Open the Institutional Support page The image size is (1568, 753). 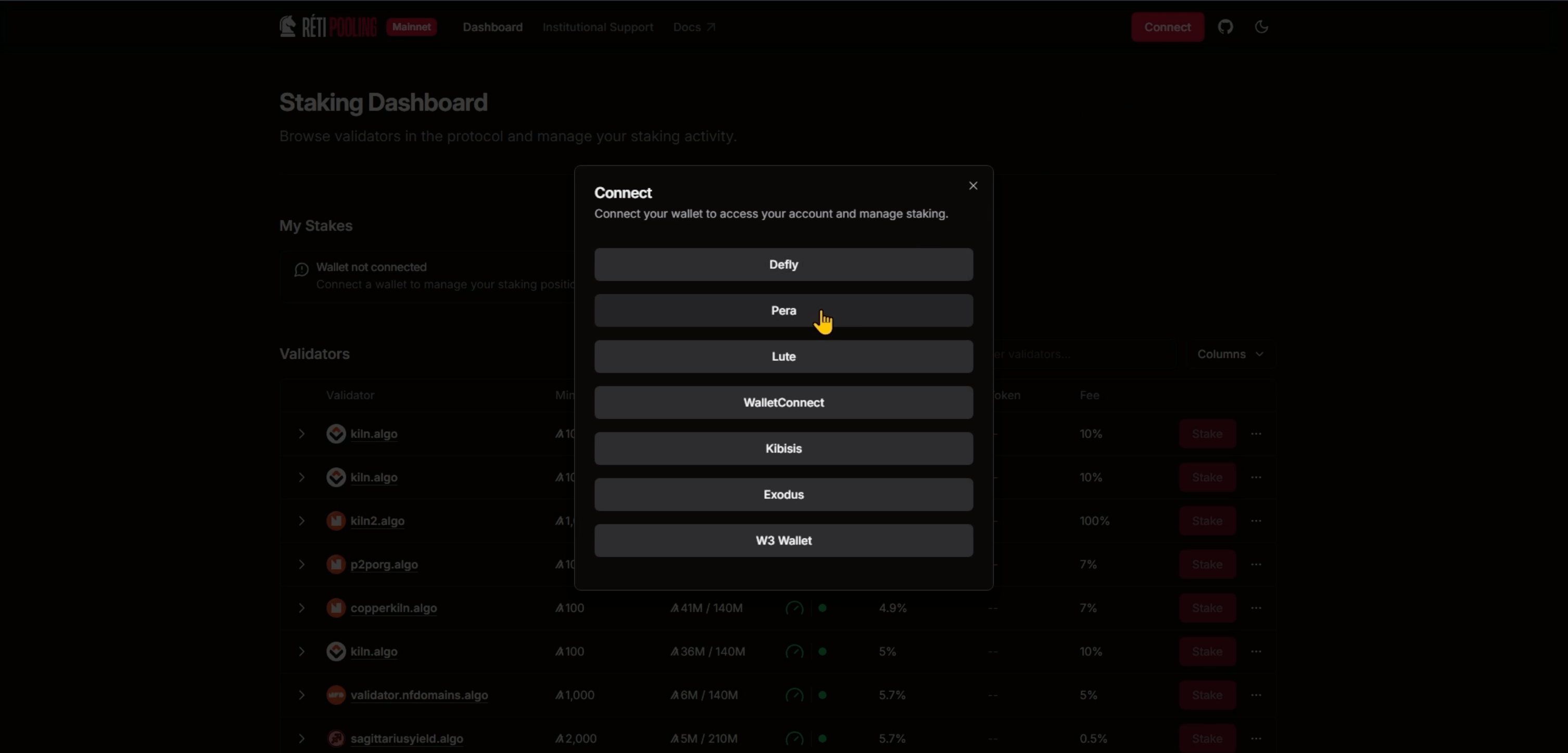click(x=597, y=27)
